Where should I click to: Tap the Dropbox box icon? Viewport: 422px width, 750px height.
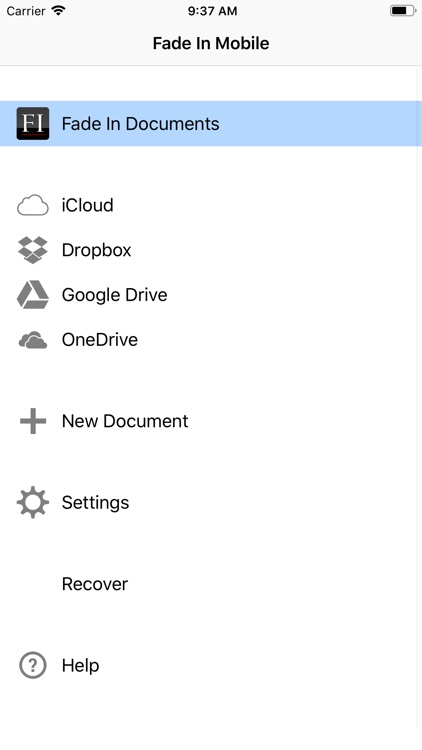click(x=33, y=250)
